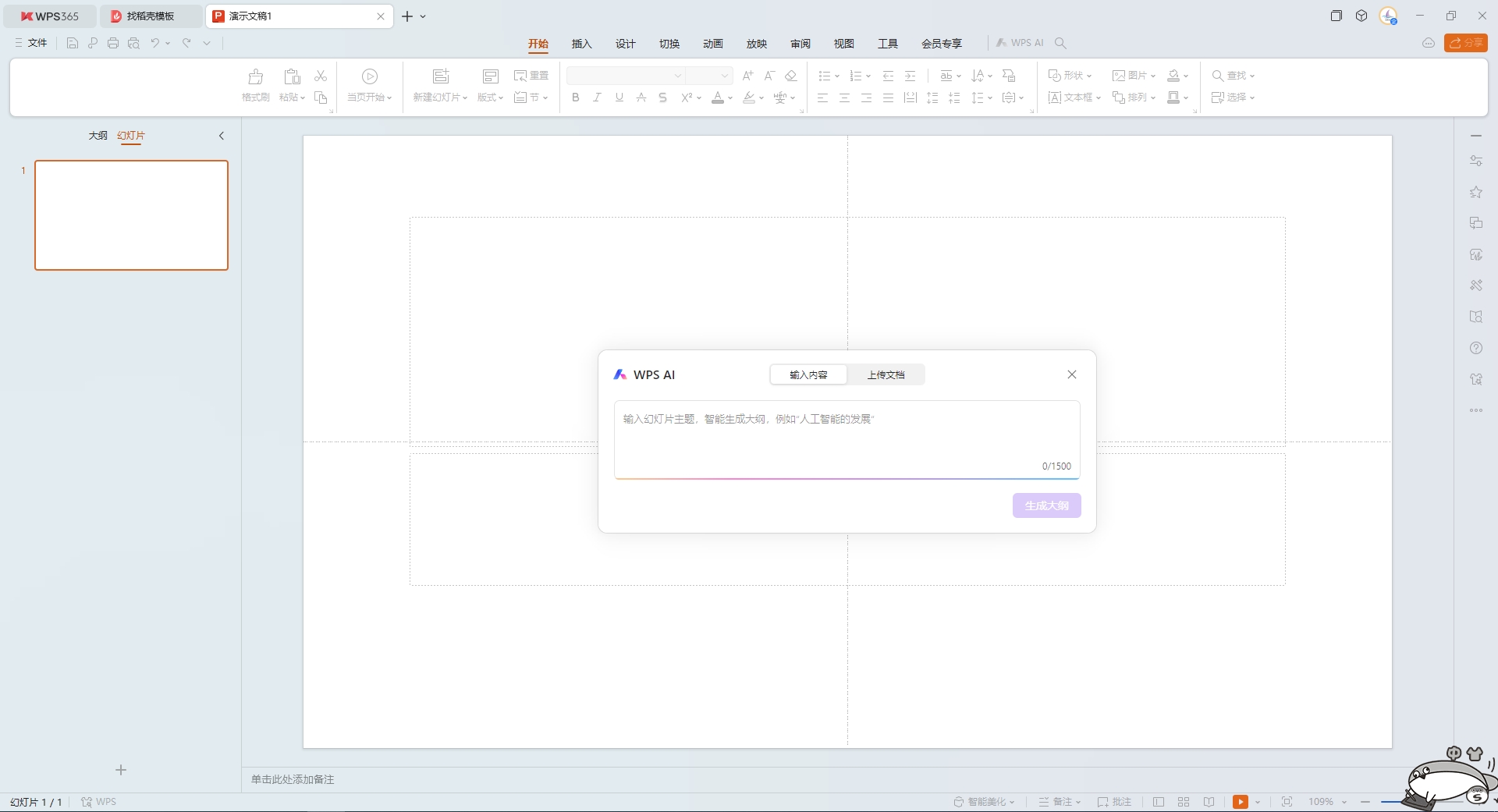
Task: Click the orange Share (分享) button
Action: point(1466,43)
